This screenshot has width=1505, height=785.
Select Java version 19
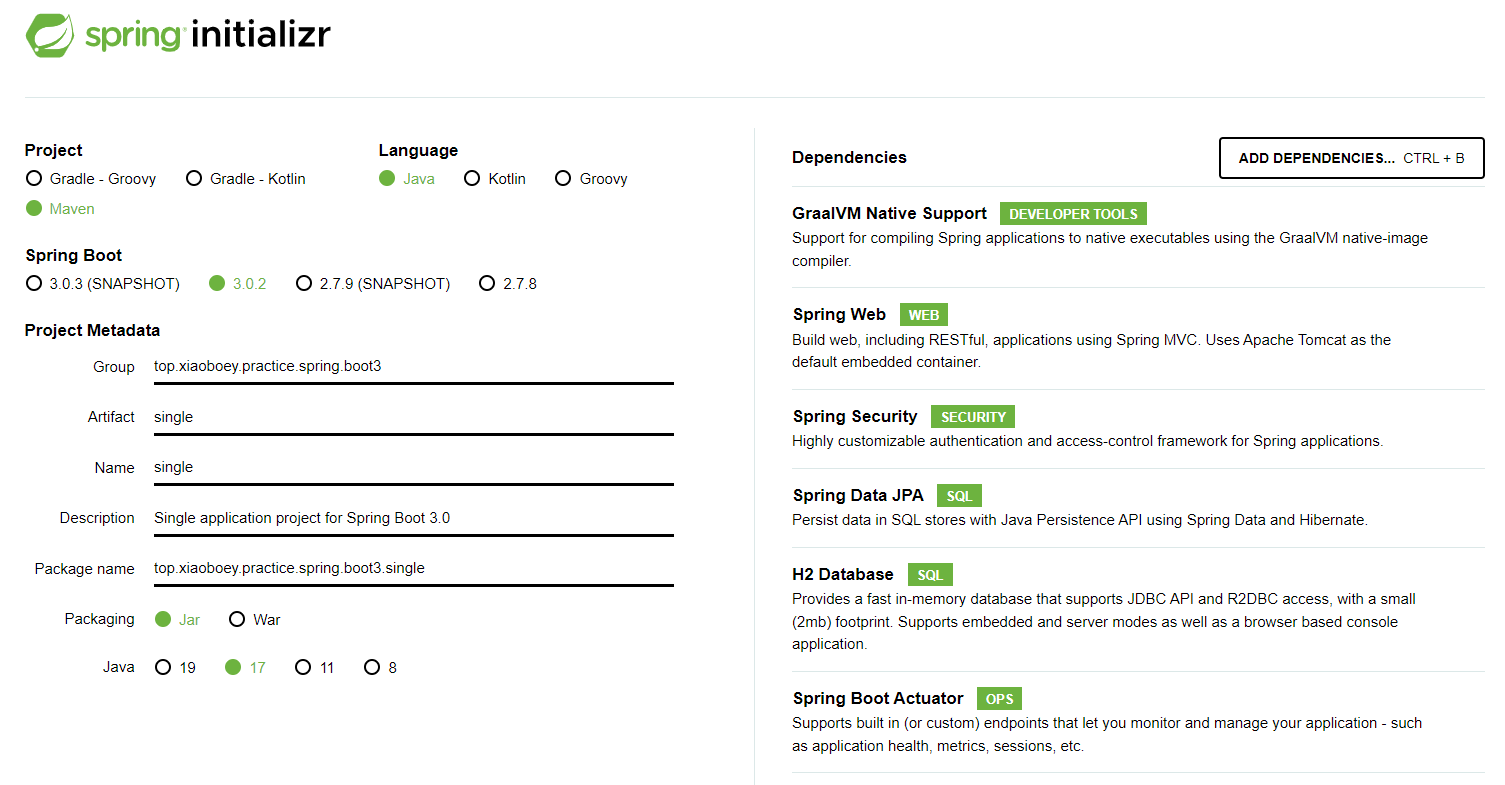click(163, 668)
